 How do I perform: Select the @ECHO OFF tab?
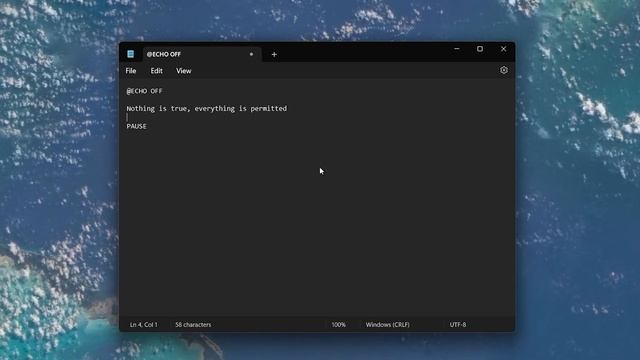(x=202, y=54)
